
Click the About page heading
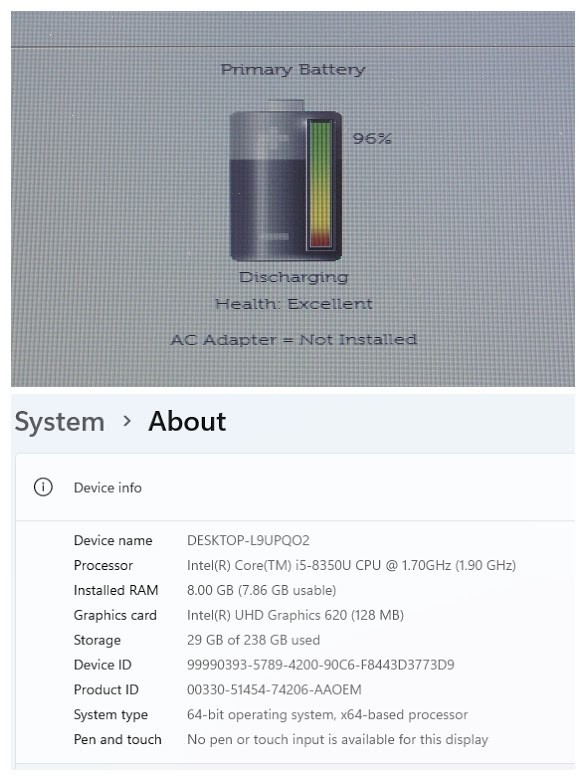click(187, 421)
